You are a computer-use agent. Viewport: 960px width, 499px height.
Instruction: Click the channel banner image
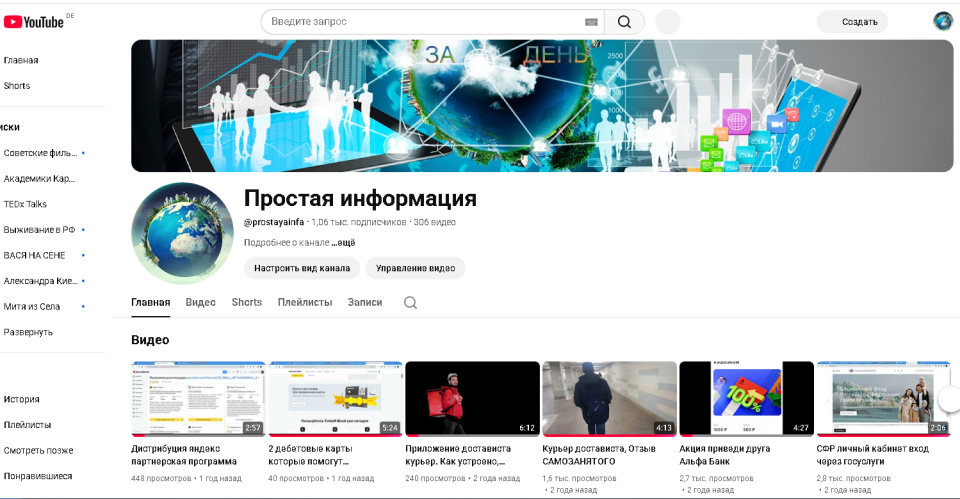(542, 106)
